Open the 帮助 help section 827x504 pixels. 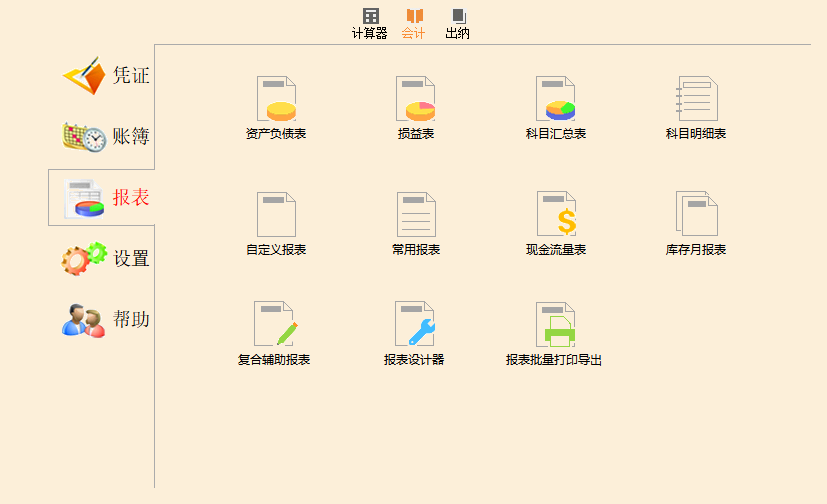(106, 320)
